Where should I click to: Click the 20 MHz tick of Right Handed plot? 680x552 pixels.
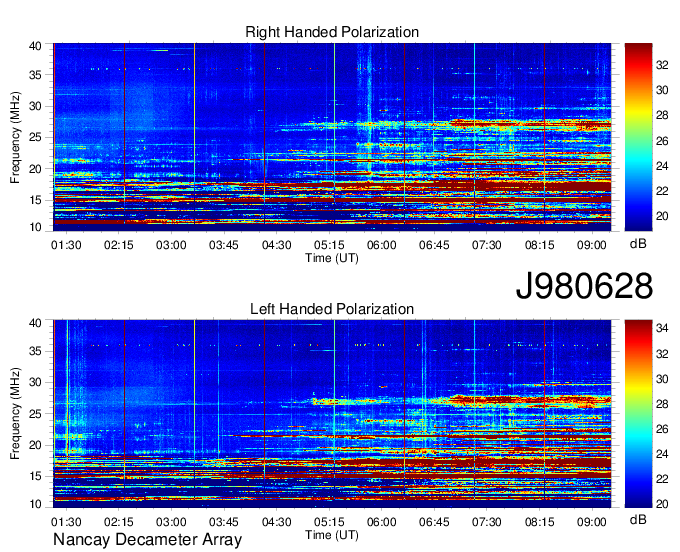pos(35,169)
